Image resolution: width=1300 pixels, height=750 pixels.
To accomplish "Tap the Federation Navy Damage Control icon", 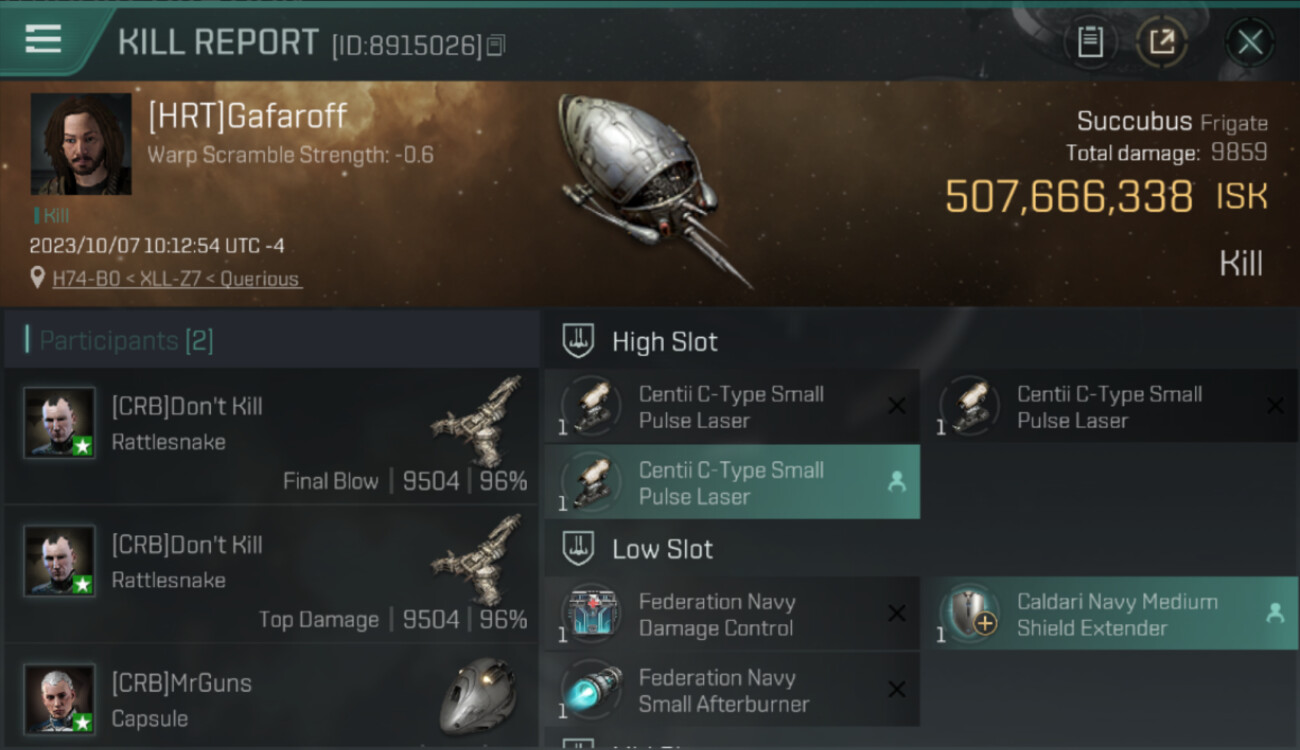I will coord(591,614).
